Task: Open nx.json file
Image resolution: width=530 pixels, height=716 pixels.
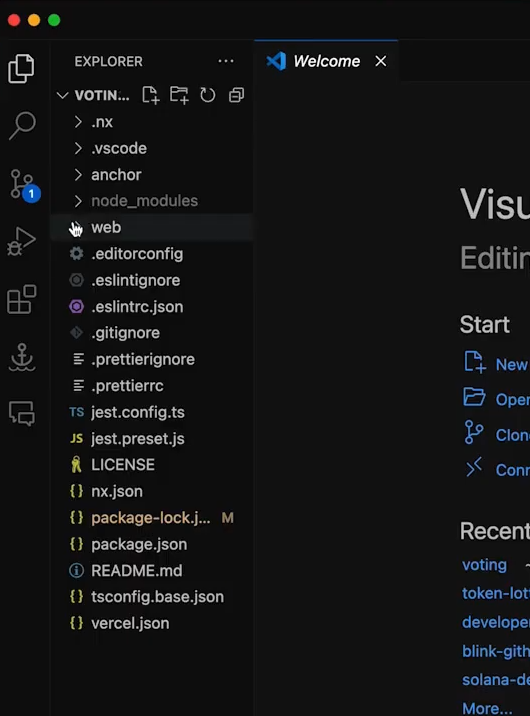Action: click(151, 491)
